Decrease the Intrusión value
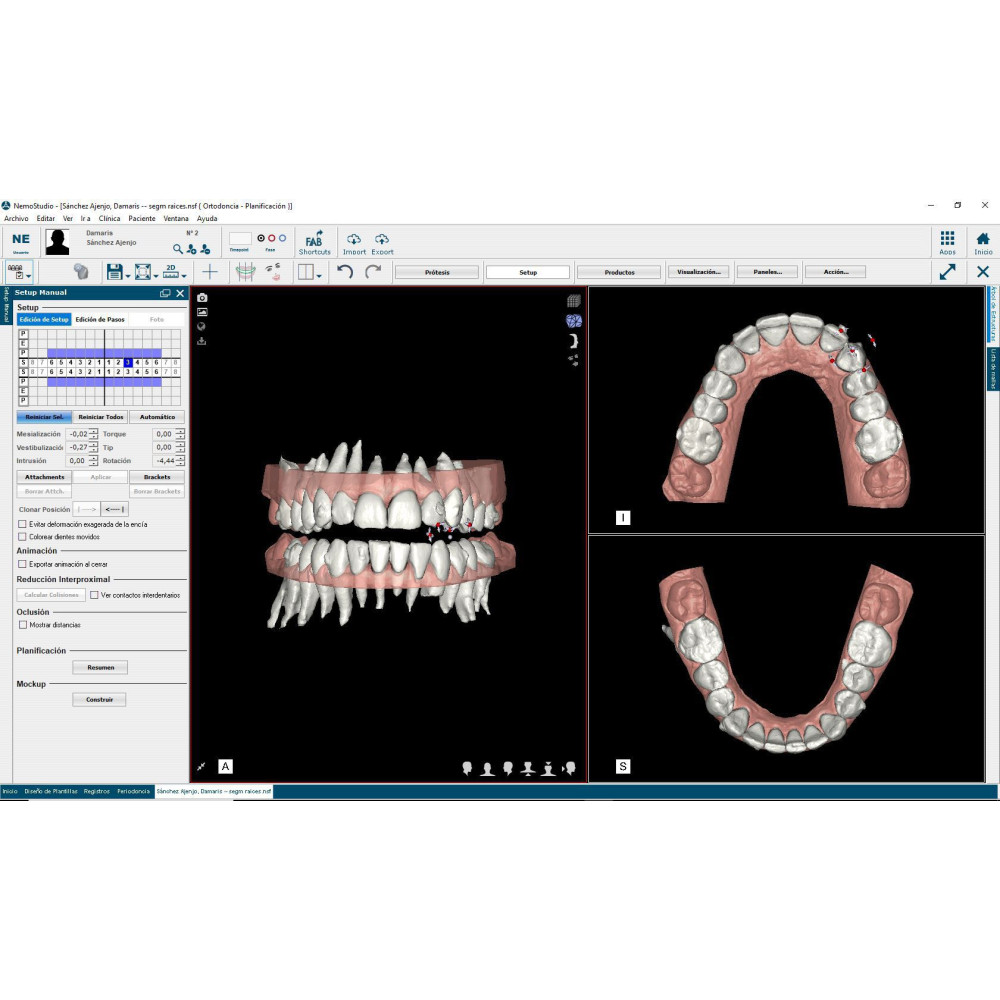 pyautogui.click(x=94, y=464)
